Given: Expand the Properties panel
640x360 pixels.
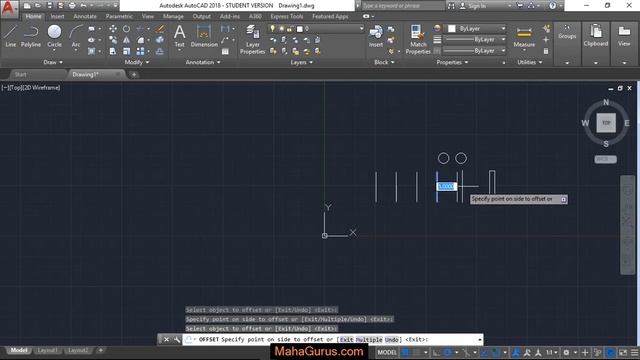Looking at the screenshot, I should (452, 62).
